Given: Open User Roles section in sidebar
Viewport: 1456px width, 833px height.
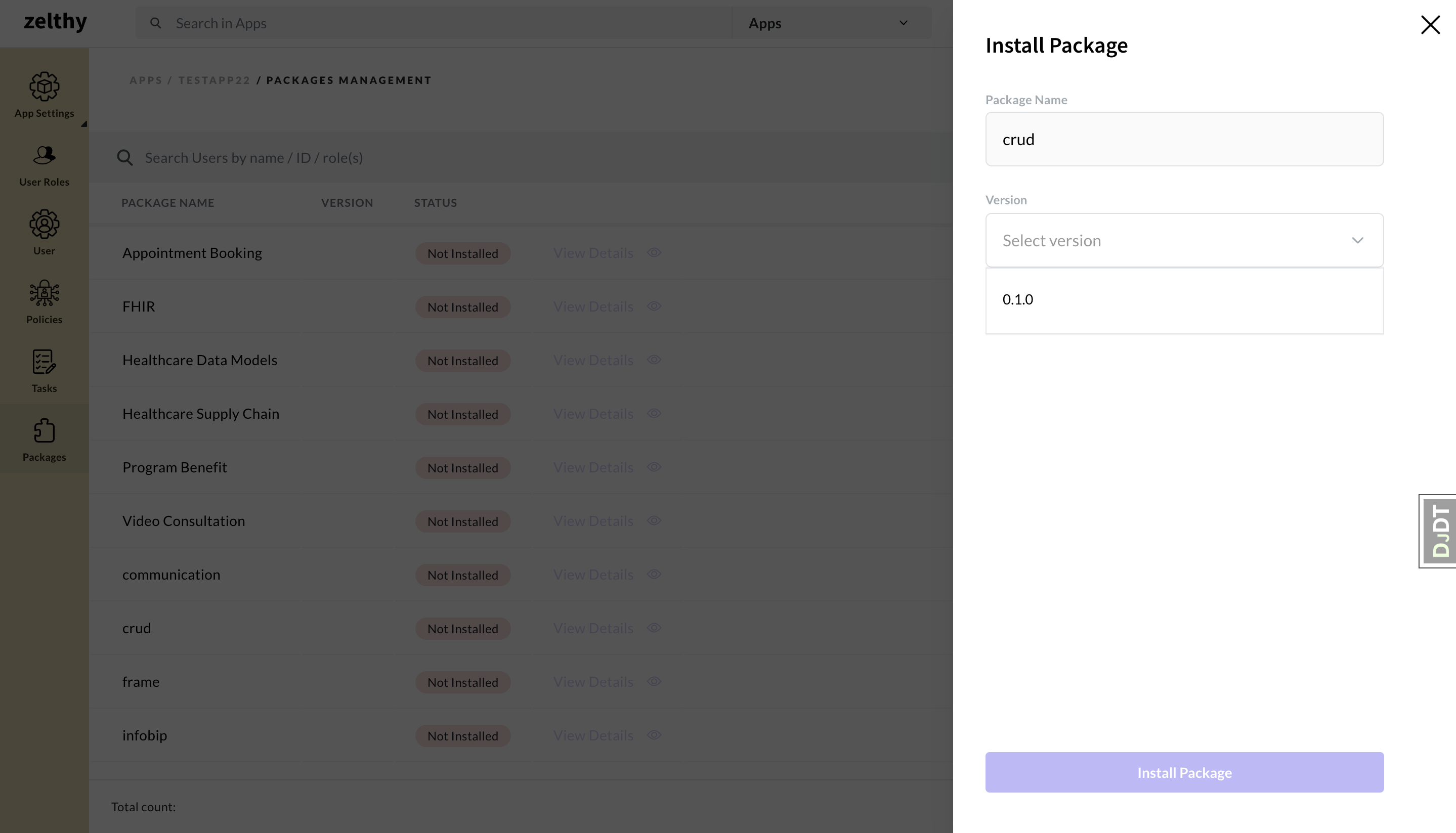Looking at the screenshot, I should point(44,165).
